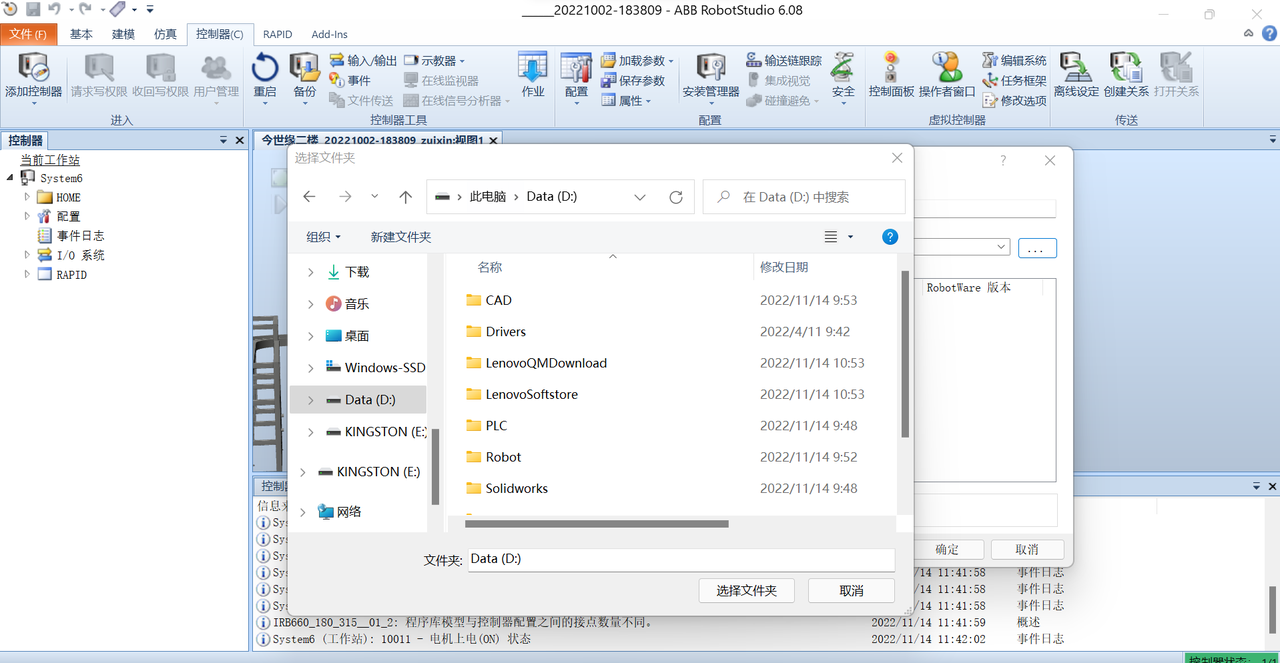
Task: Open the 仿真 (Simulation) ribbon tab
Action: coord(165,34)
